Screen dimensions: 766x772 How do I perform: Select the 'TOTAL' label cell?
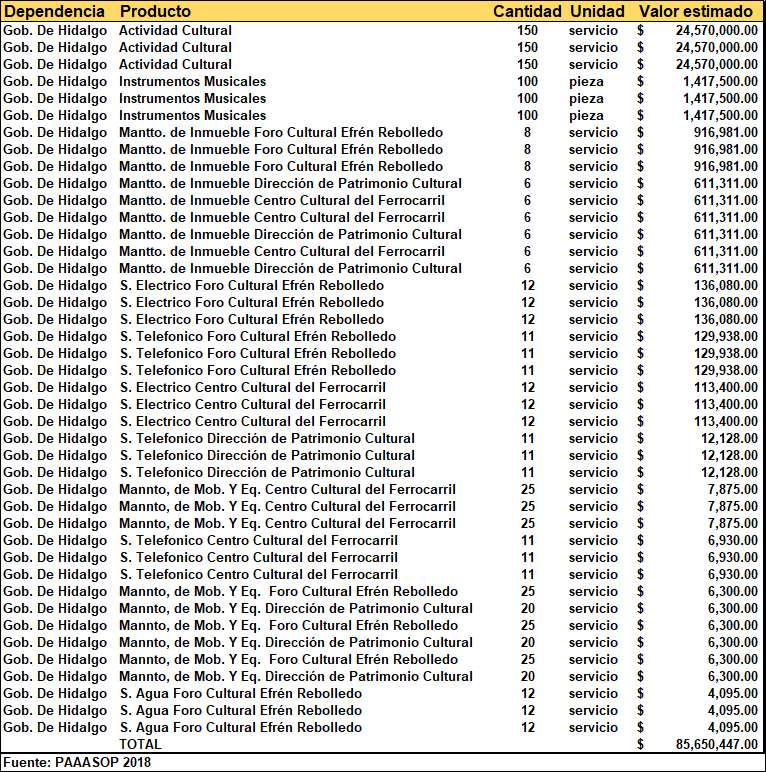[140, 744]
